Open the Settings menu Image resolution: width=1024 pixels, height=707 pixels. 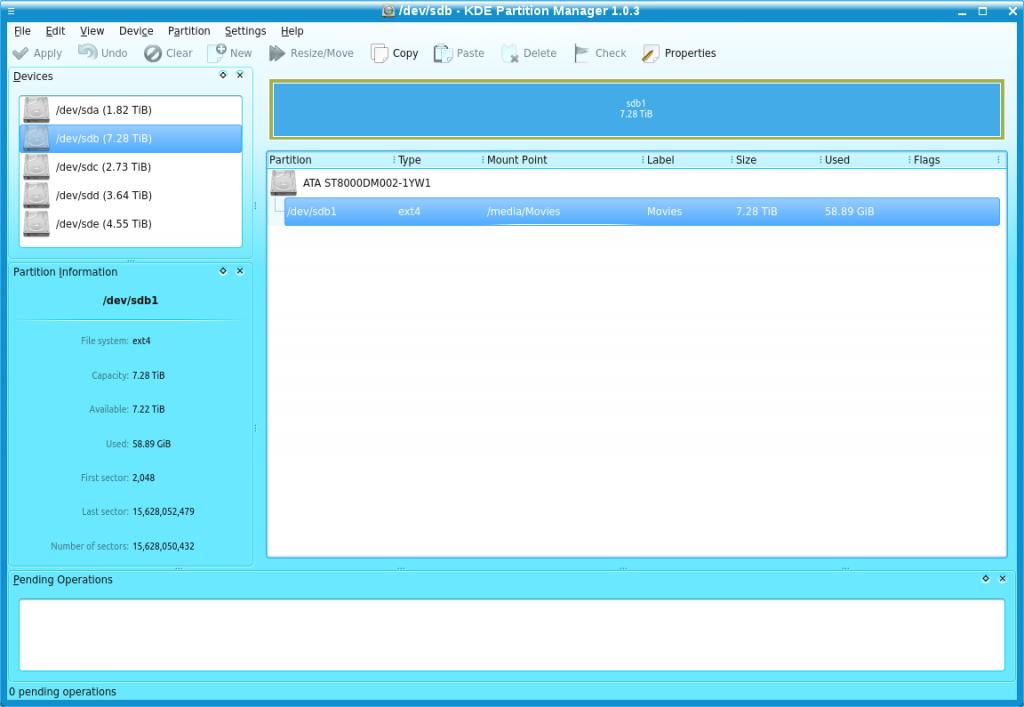[245, 31]
